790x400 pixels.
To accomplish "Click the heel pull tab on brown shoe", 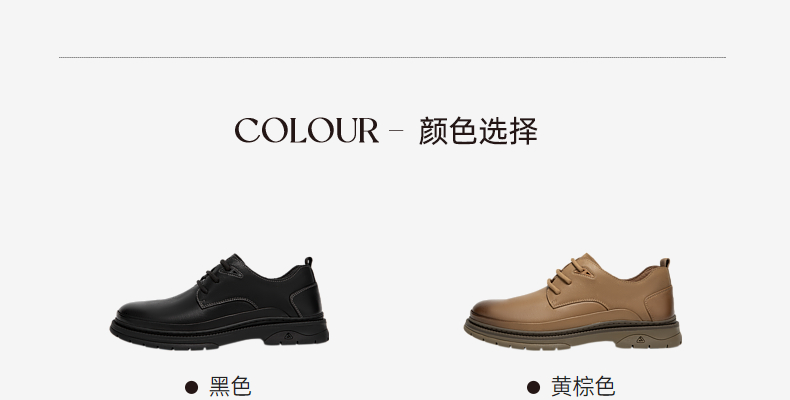I will [x=665, y=262].
